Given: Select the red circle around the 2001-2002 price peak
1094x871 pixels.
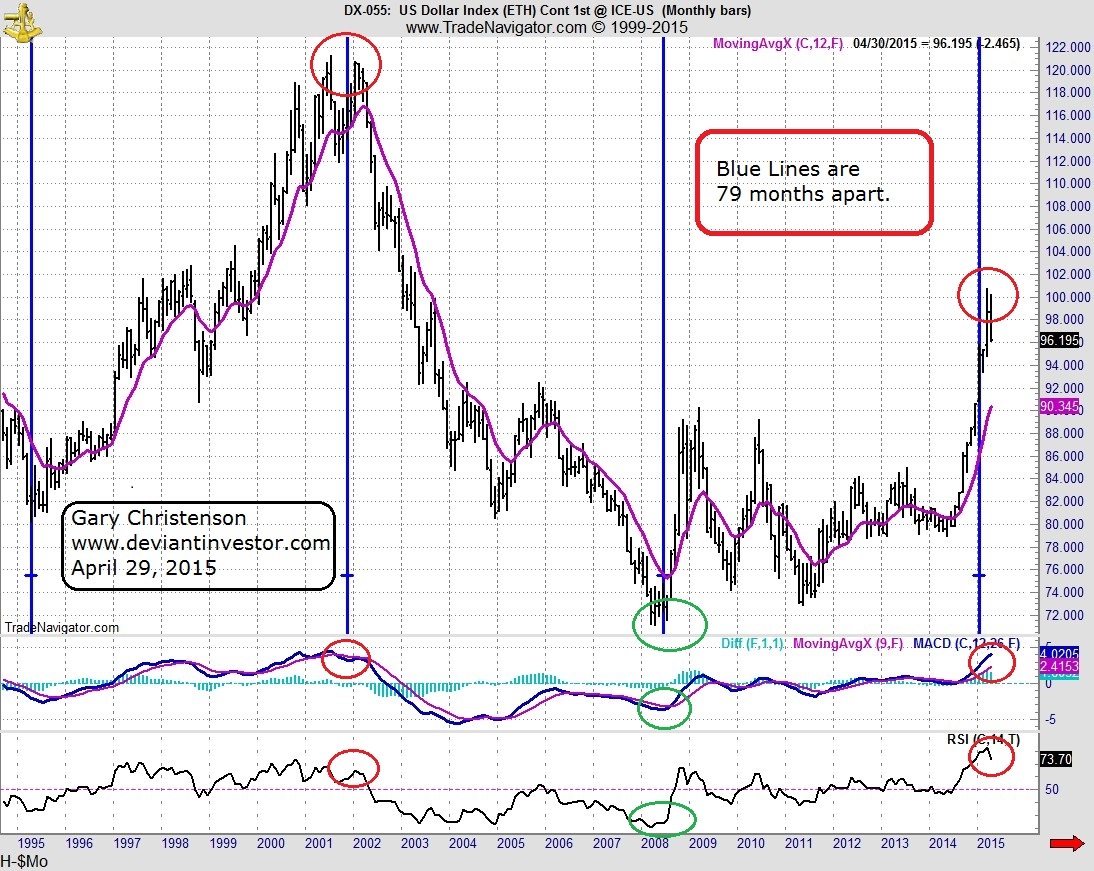Looking at the screenshot, I should (346, 64).
